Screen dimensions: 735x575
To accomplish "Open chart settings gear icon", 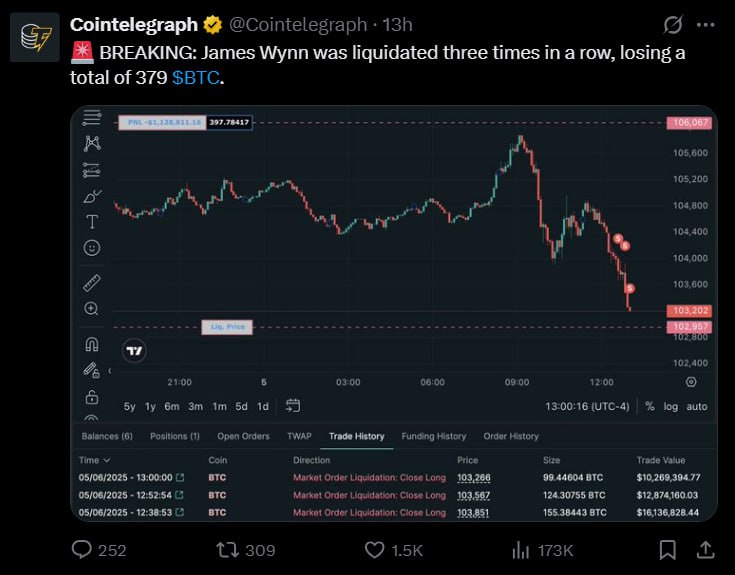I will 691,382.
